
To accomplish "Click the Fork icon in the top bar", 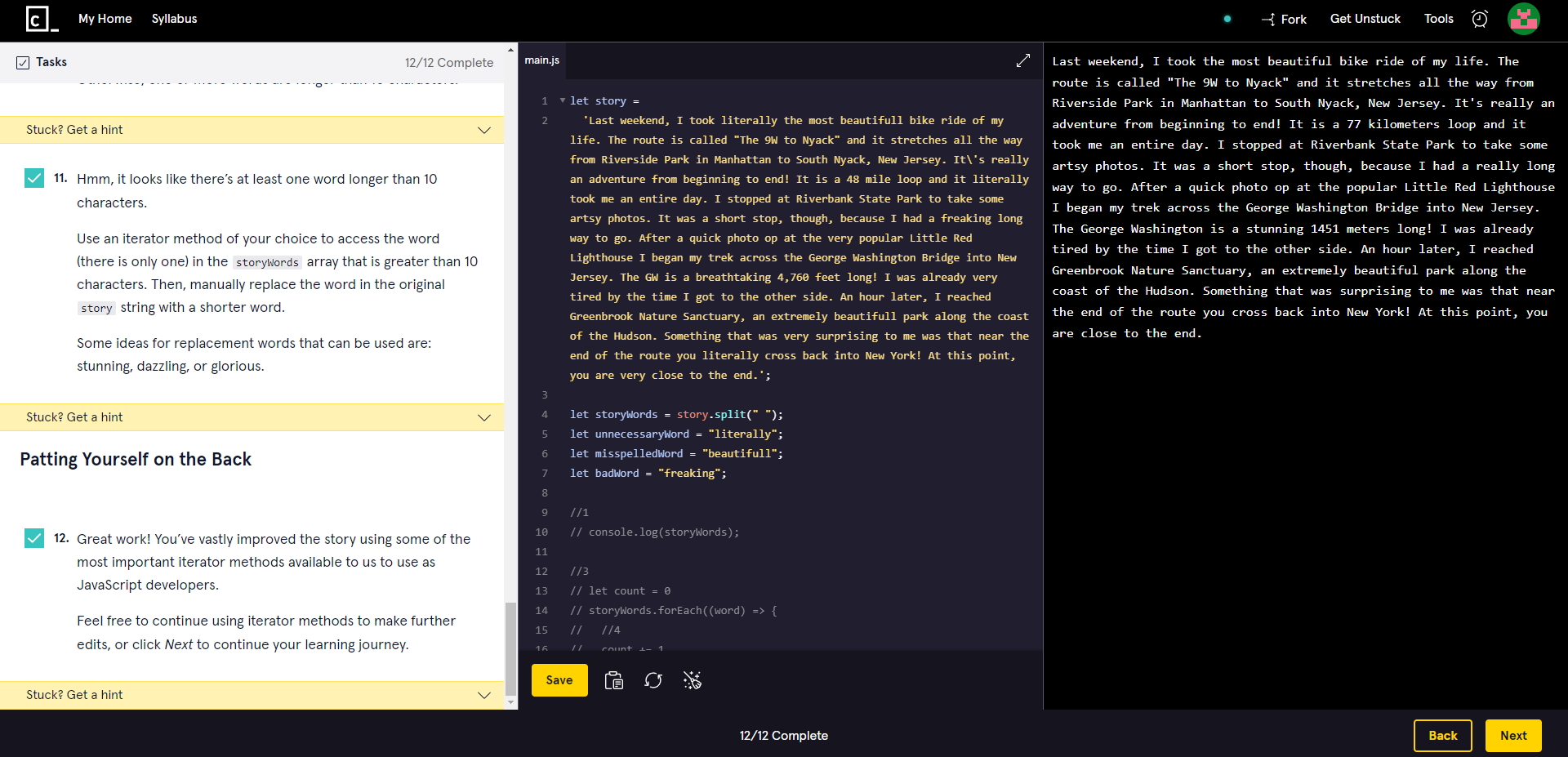I will [1268, 19].
